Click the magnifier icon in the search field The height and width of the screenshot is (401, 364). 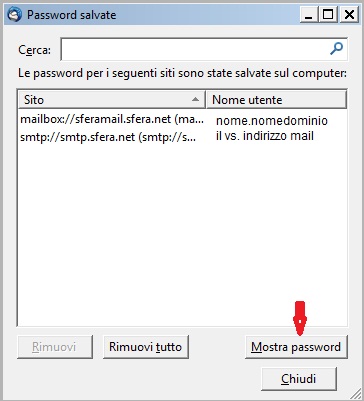click(336, 49)
